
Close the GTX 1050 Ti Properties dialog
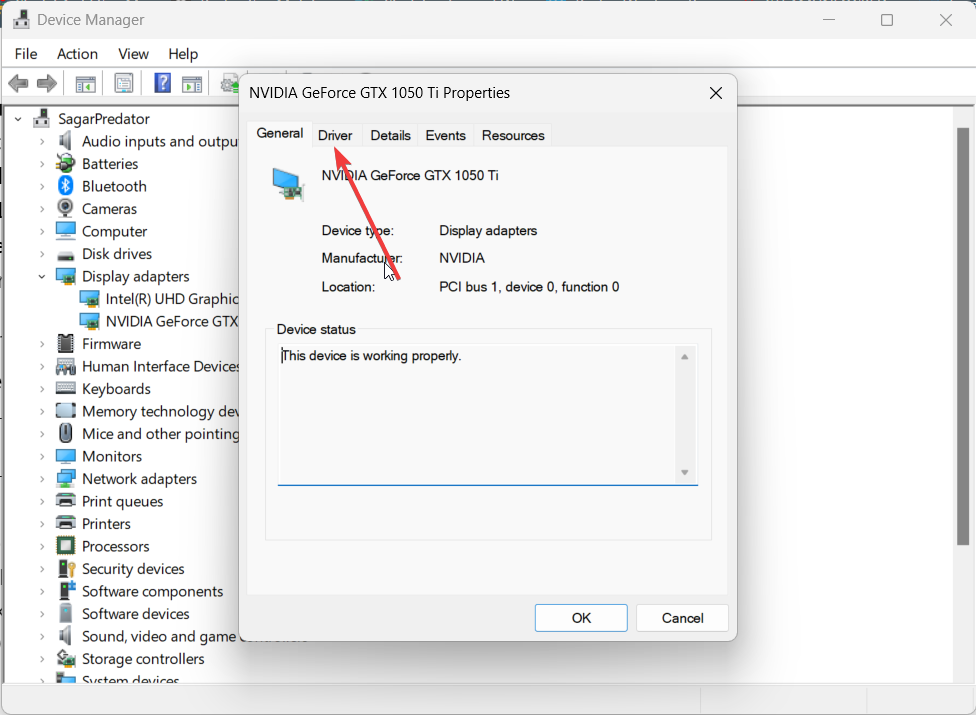click(716, 93)
